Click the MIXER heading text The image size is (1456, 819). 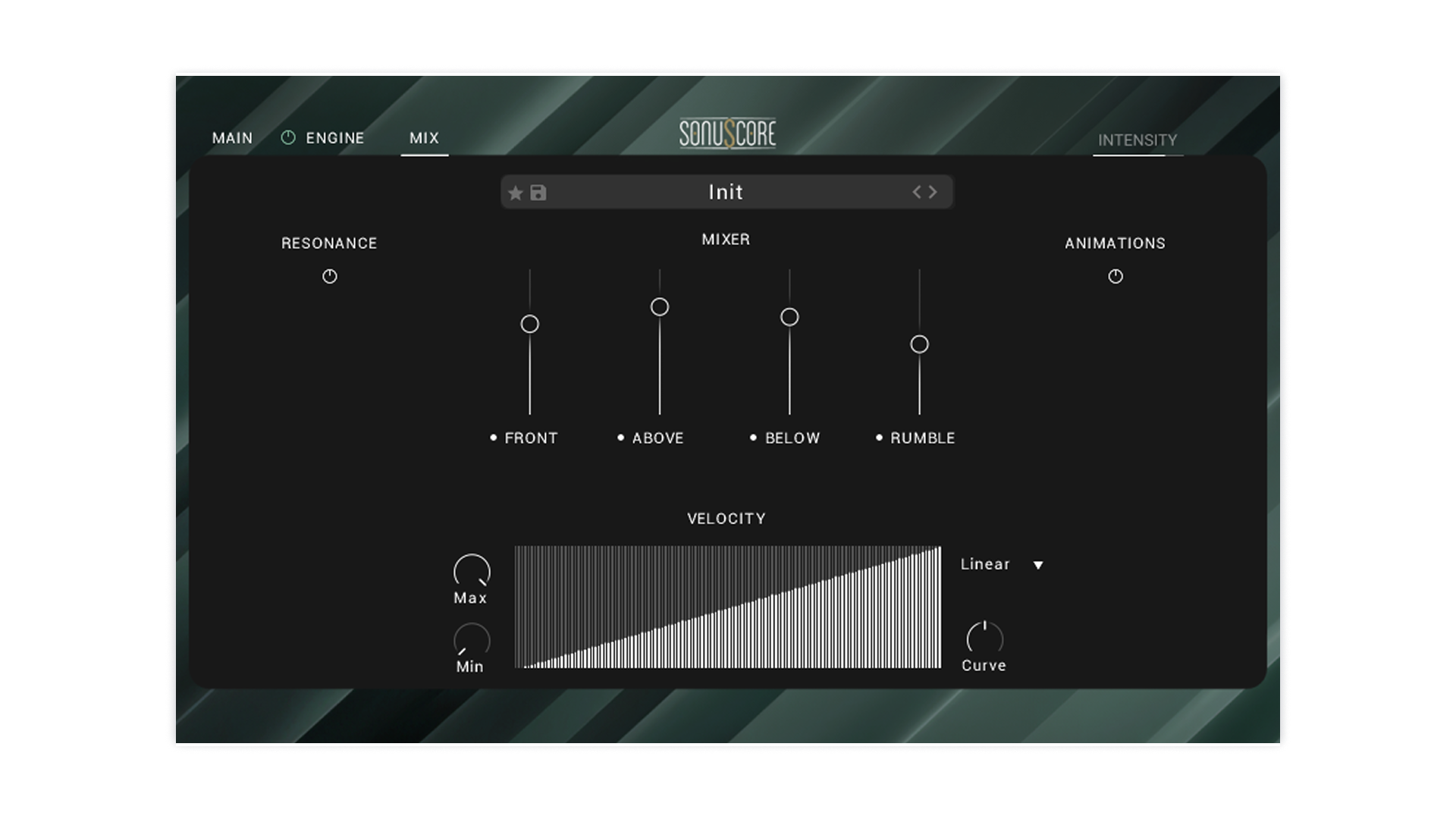point(726,240)
